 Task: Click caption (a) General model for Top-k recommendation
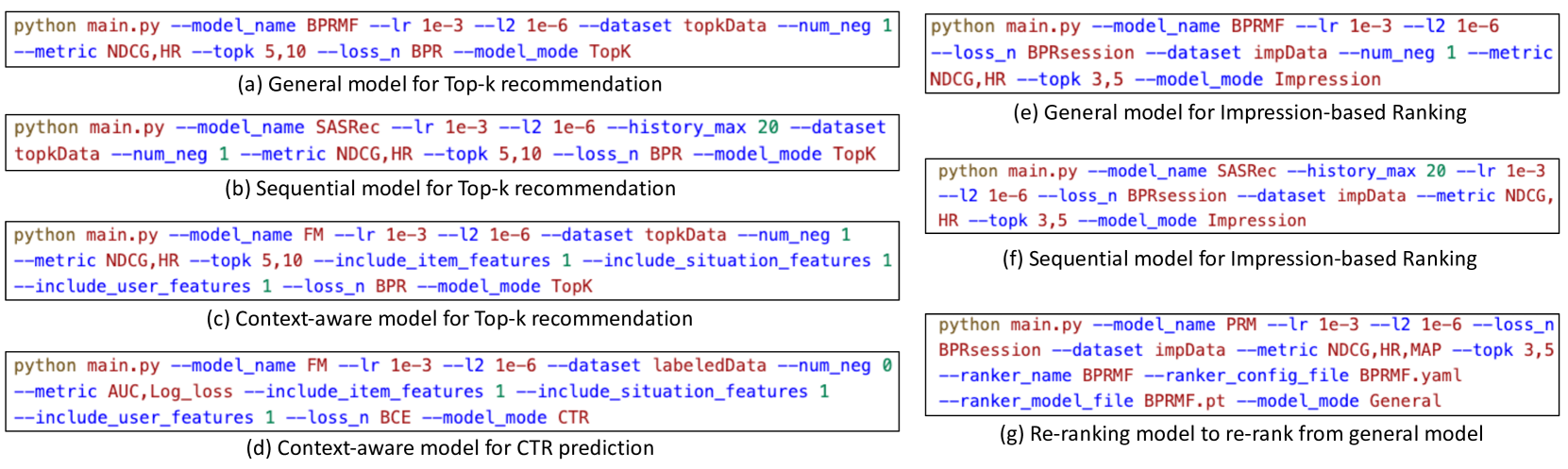click(450, 84)
